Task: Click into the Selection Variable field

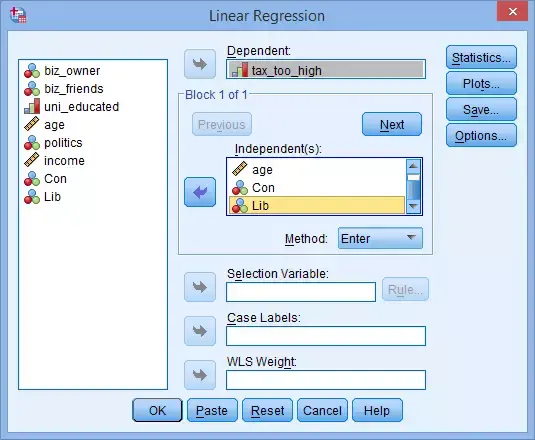Action: click(x=301, y=292)
